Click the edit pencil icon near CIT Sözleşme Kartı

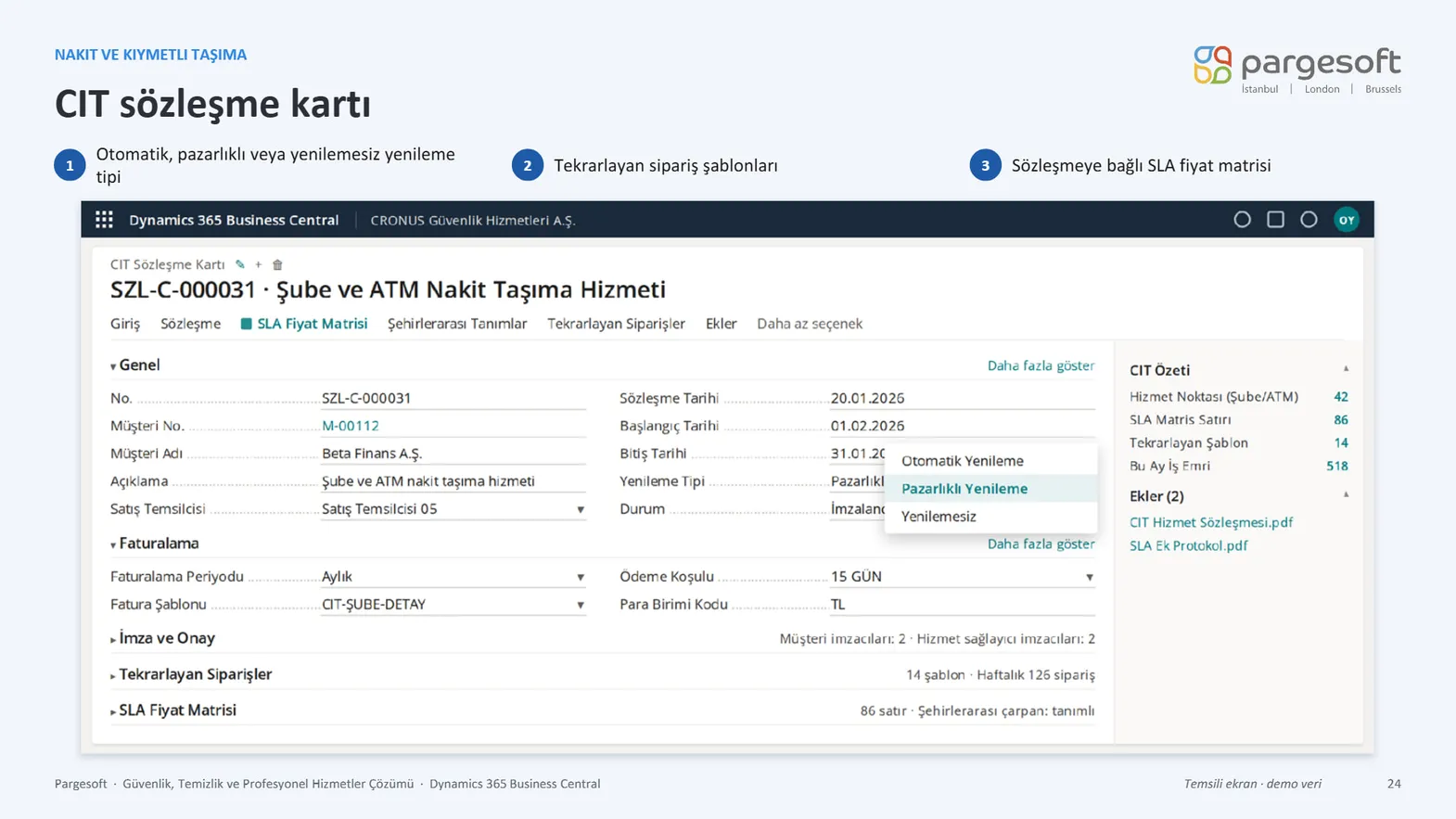(240, 264)
